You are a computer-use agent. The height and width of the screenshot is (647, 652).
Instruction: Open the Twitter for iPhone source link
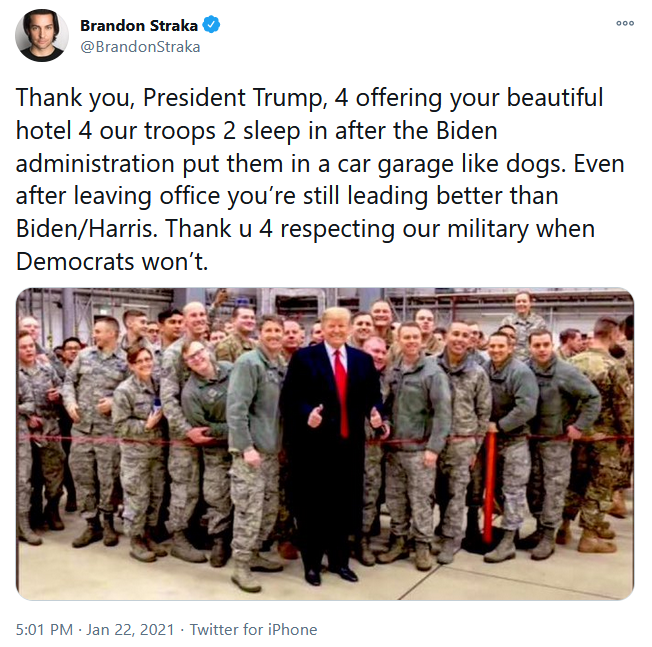pos(253,629)
